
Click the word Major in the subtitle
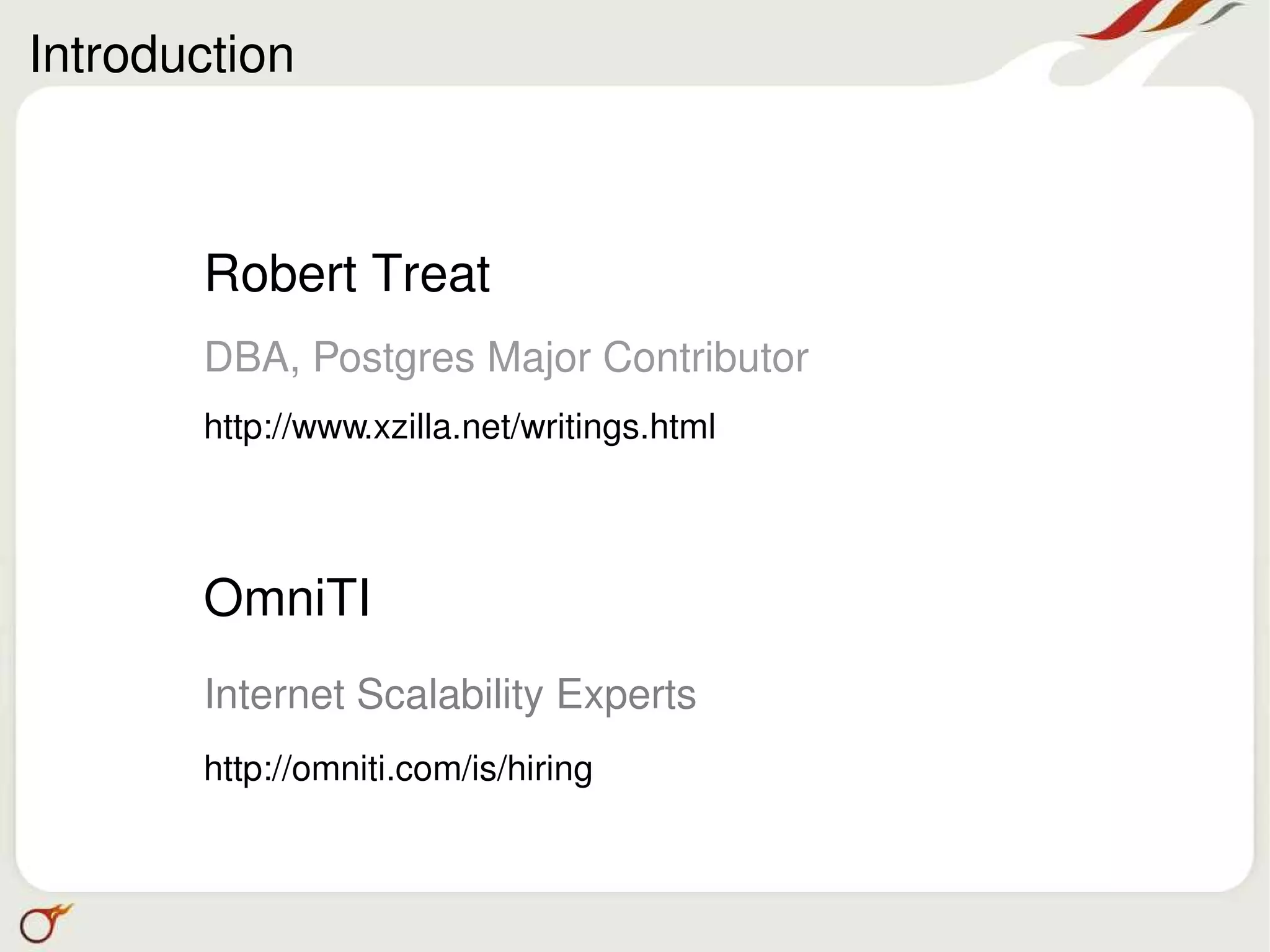[538, 358]
